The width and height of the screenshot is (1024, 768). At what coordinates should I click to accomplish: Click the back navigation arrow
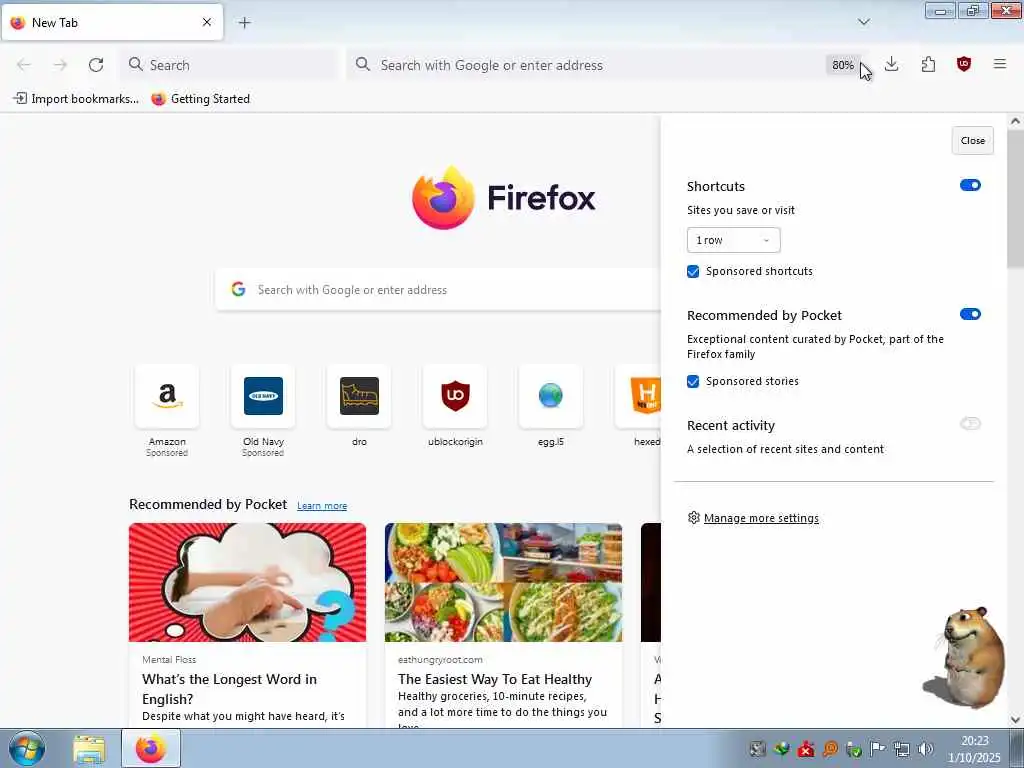[24, 65]
